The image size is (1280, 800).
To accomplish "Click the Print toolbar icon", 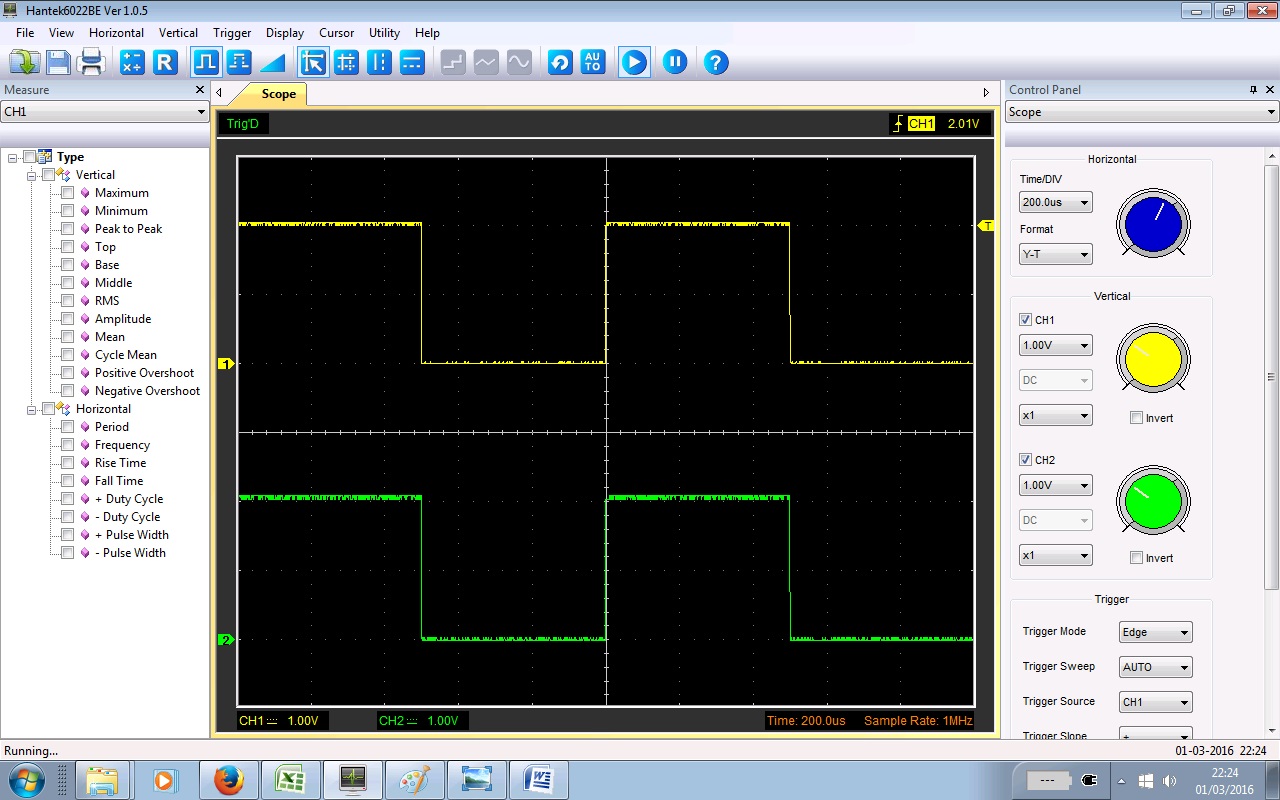I will pos(92,62).
